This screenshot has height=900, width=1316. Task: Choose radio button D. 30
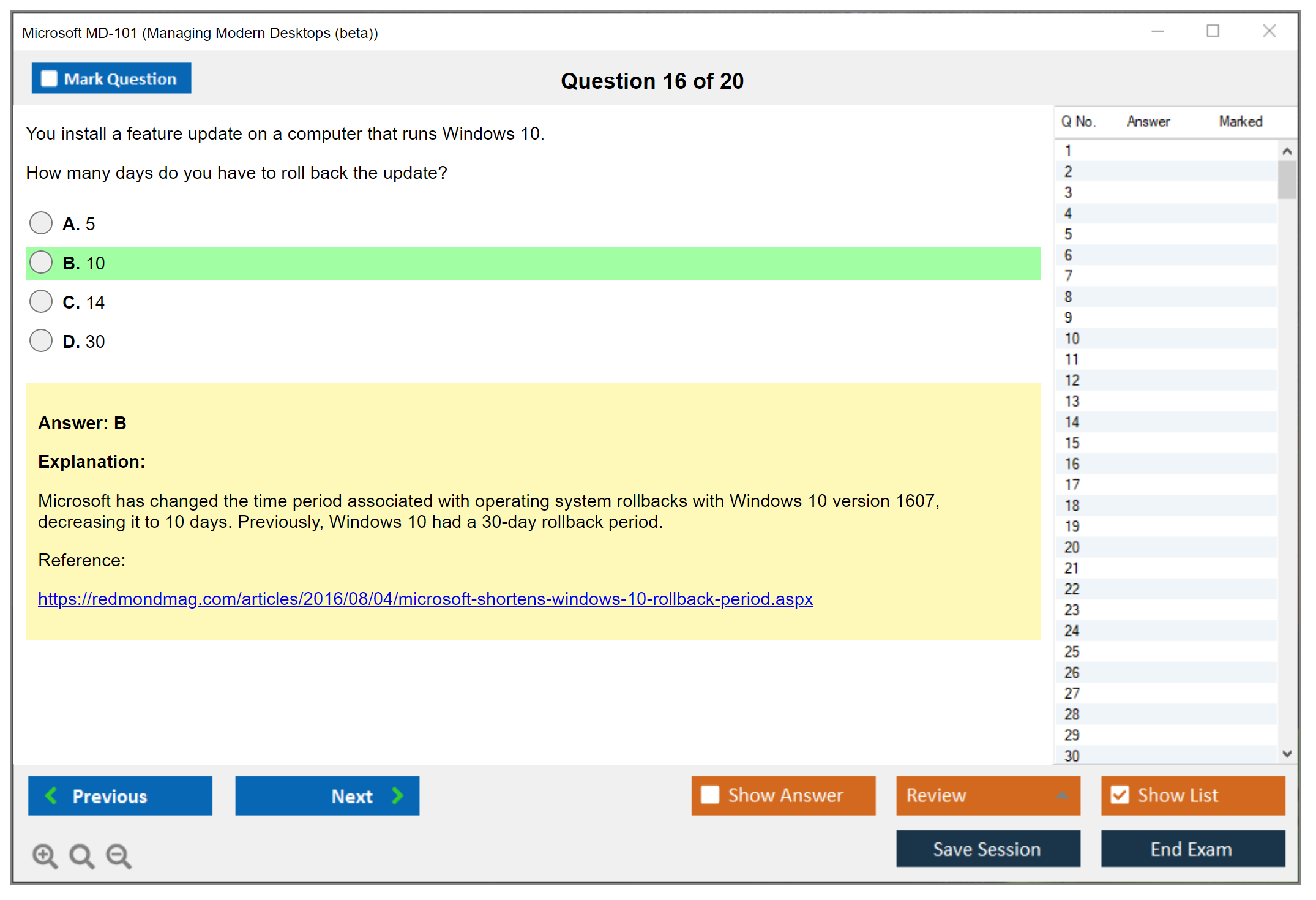(x=41, y=340)
